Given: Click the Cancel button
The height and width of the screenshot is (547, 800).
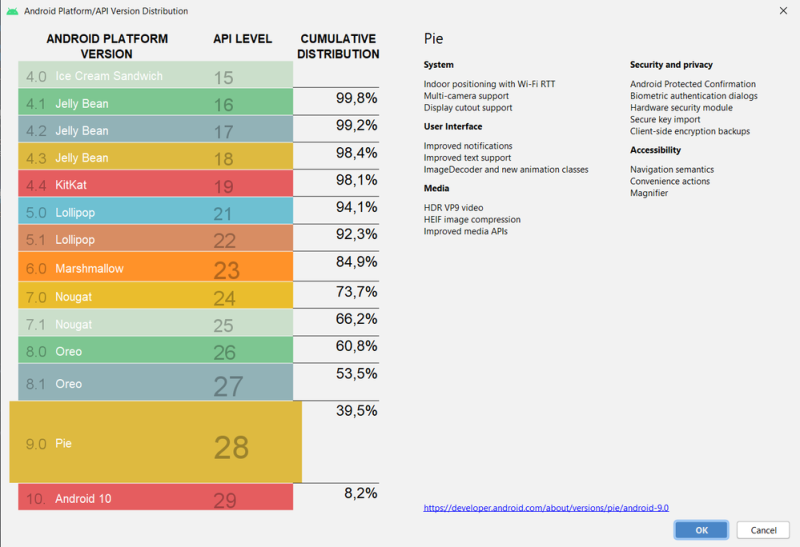Looking at the screenshot, I should tap(763, 530).
